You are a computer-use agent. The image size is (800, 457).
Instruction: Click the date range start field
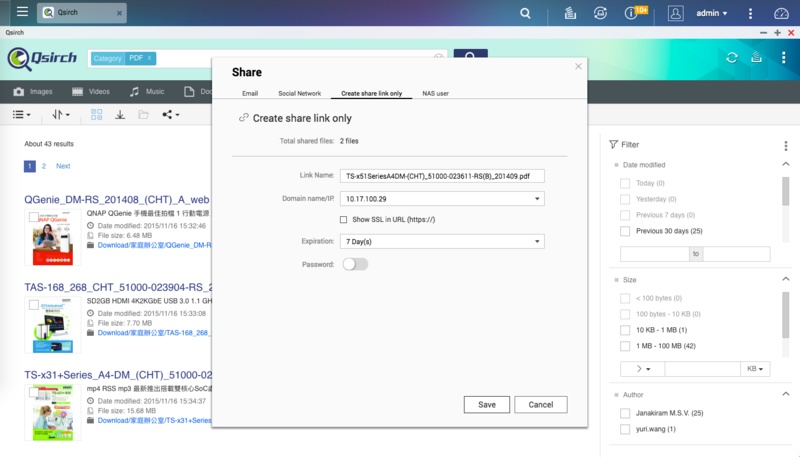point(655,254)
